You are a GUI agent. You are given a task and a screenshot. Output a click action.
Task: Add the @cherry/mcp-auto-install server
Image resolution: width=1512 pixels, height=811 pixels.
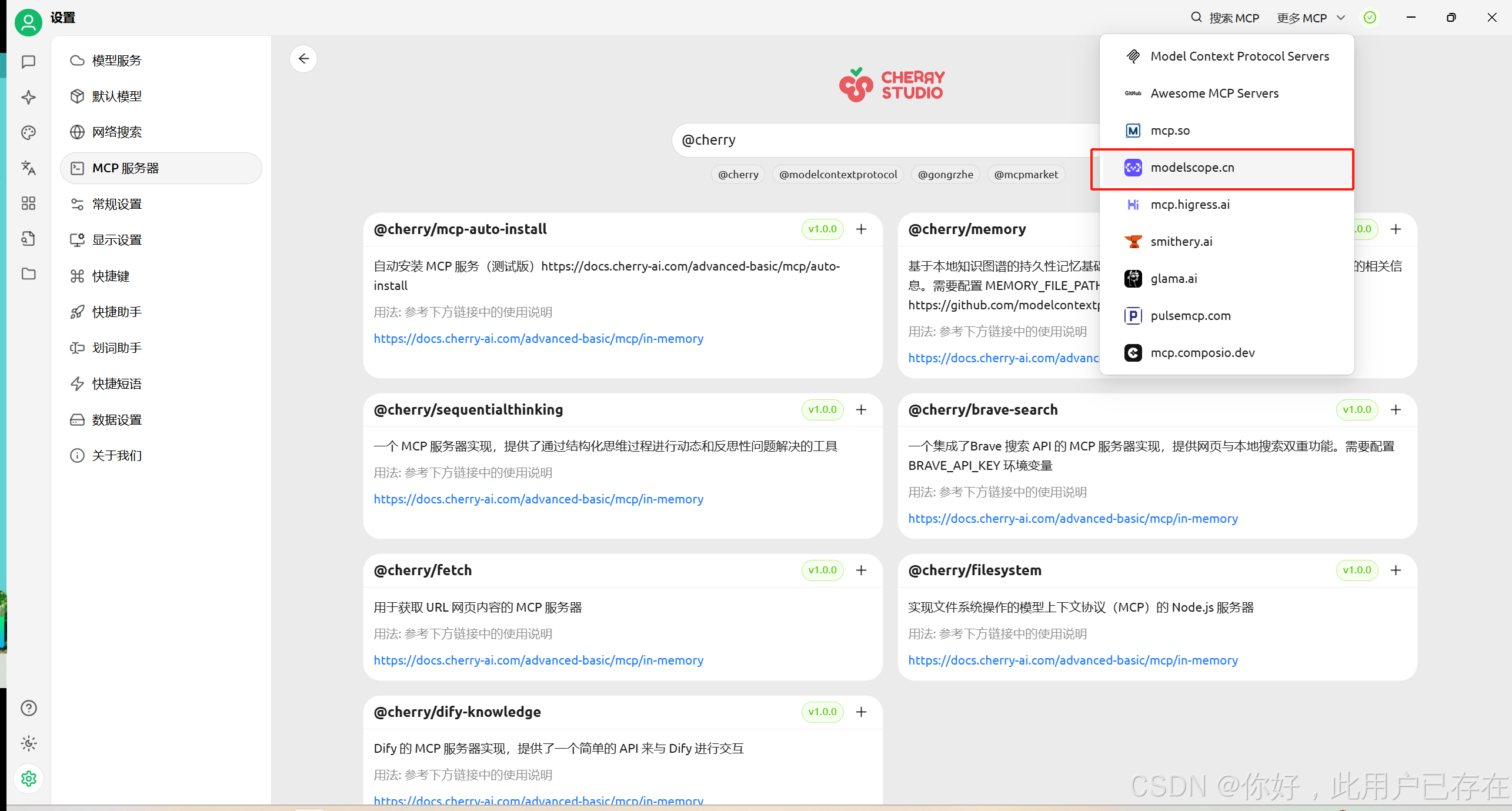[861, 229]
